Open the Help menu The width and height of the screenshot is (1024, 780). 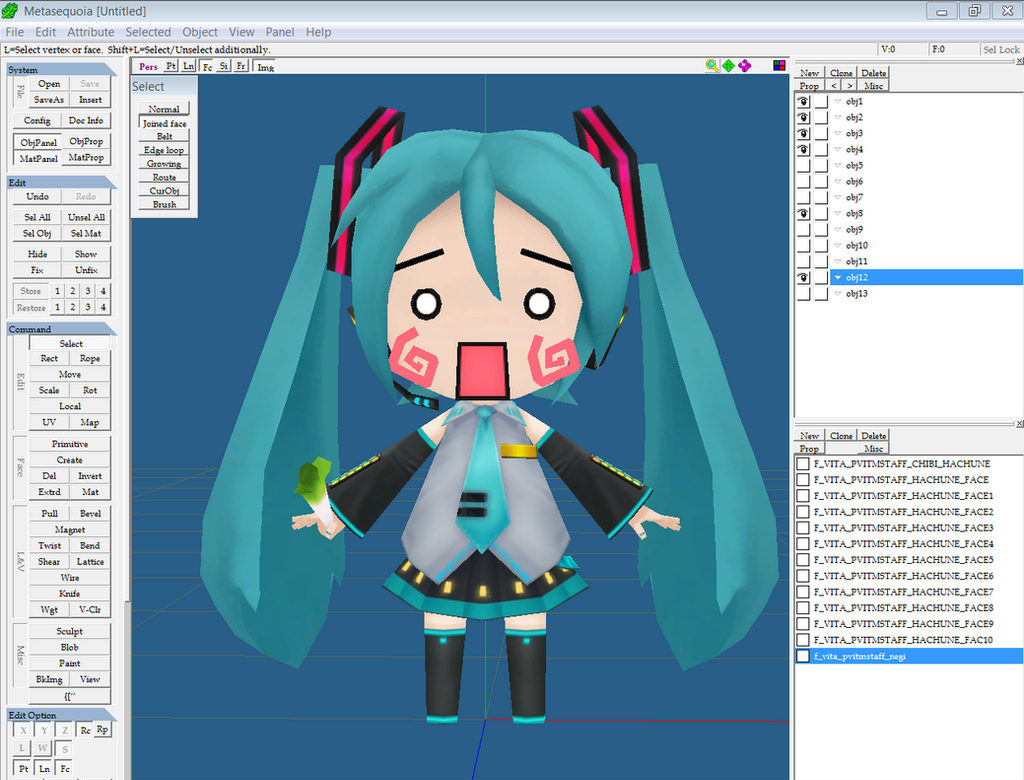pos(318,32)
